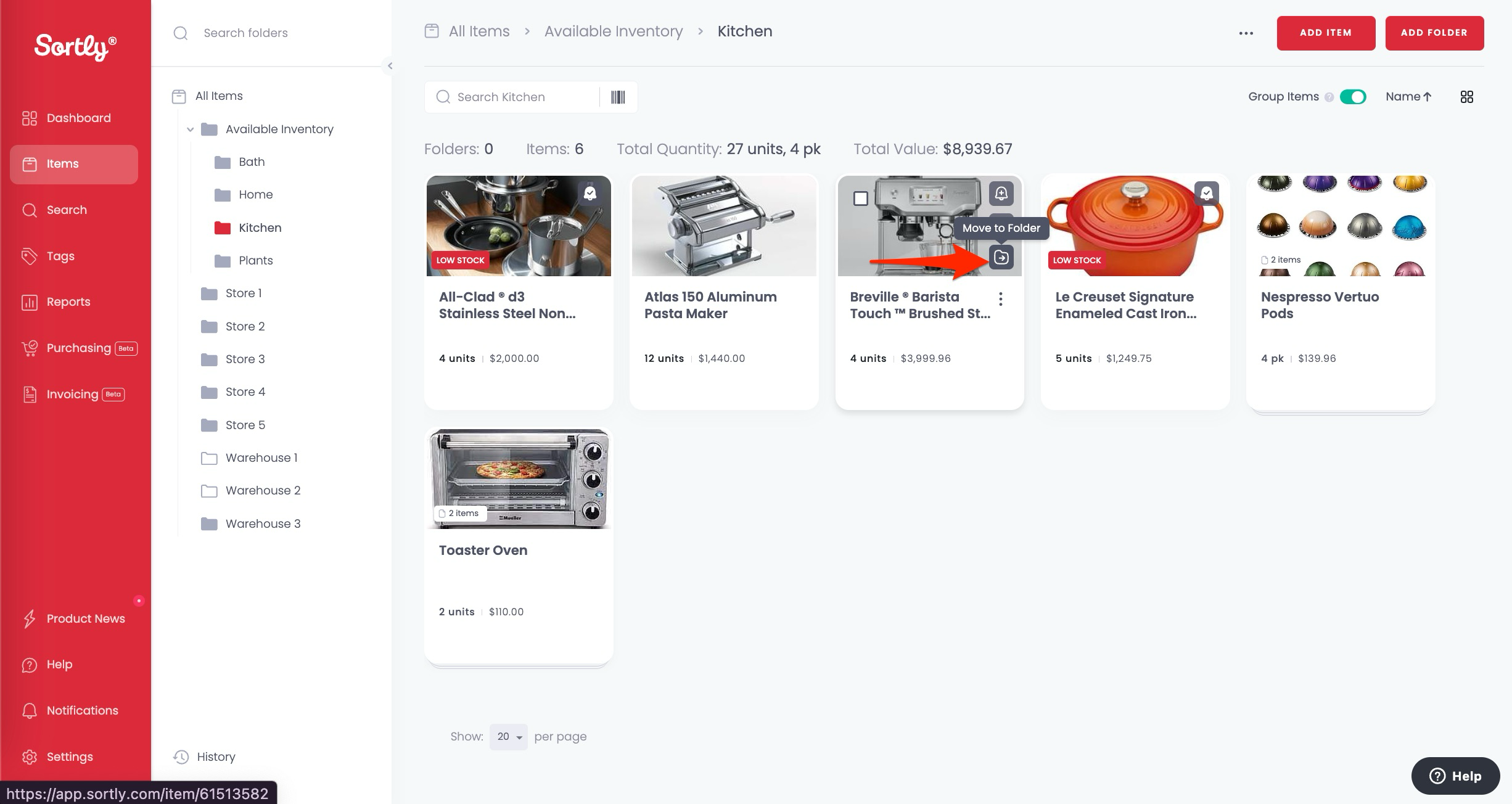1512x804 pixels.
Task: Open Breville card three-dot menu
Action: (x=1001, y=299)
